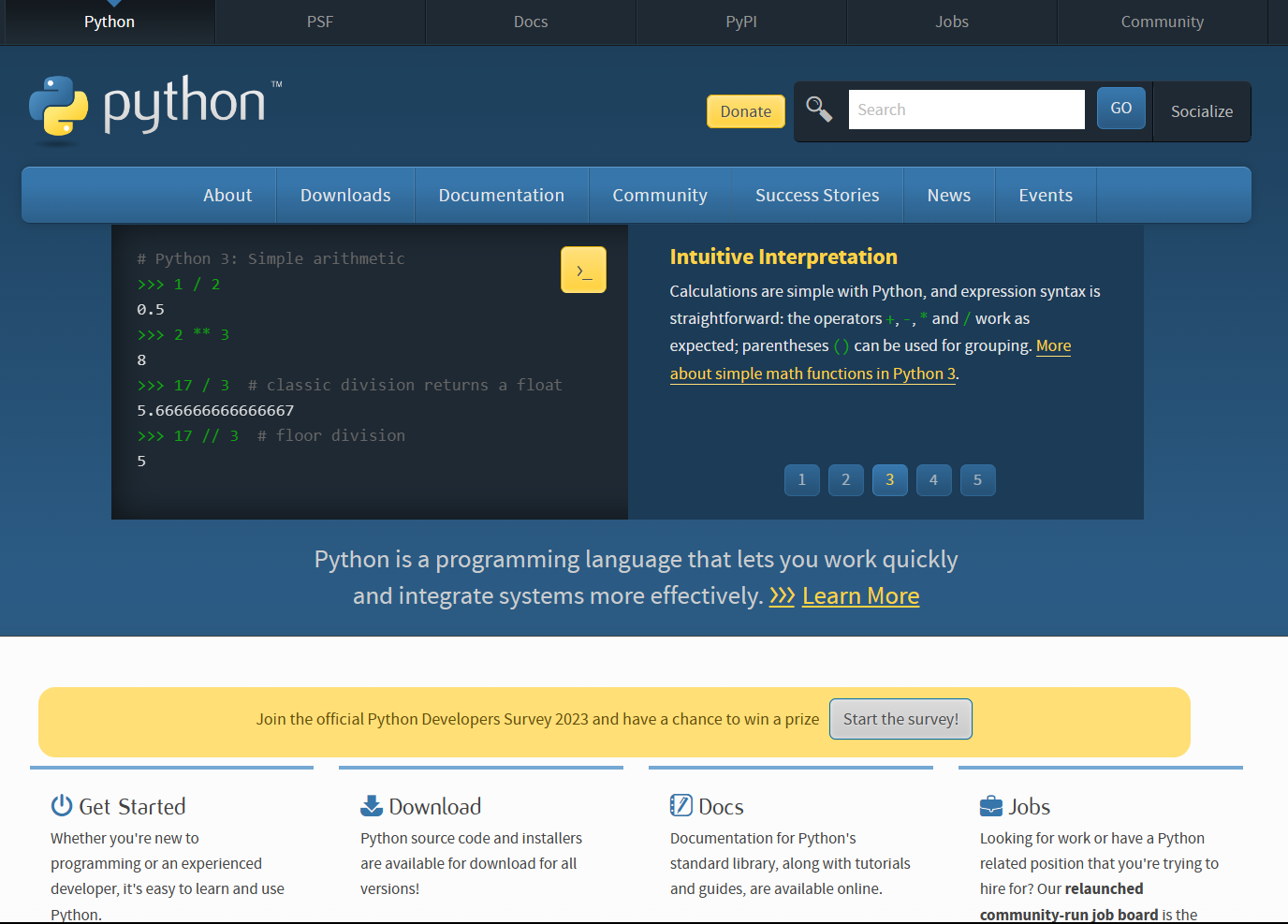The width and height of the screenshot is (1288, 924).
Task: Switch to slide 1
Action: tap(802, 480)
